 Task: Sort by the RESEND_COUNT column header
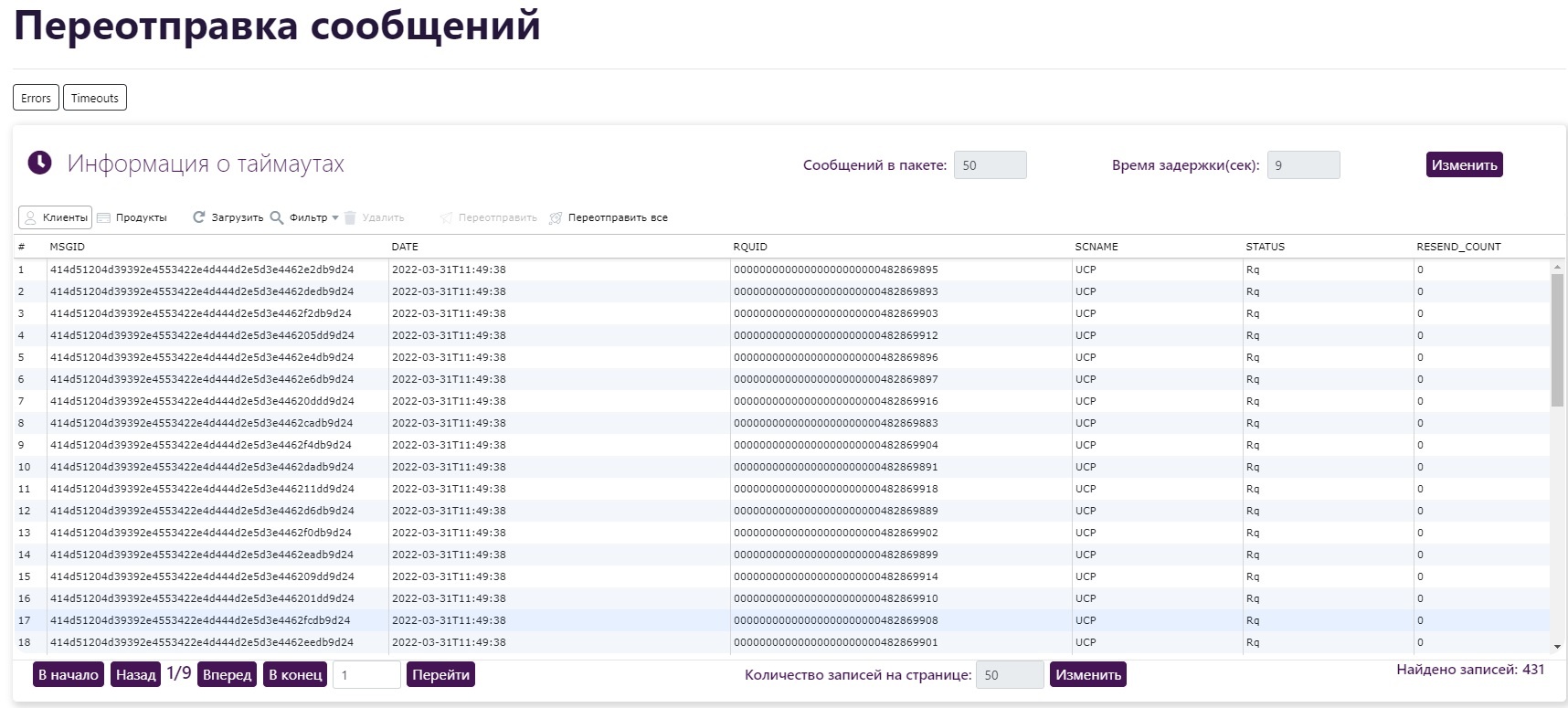pos(1458,247)
